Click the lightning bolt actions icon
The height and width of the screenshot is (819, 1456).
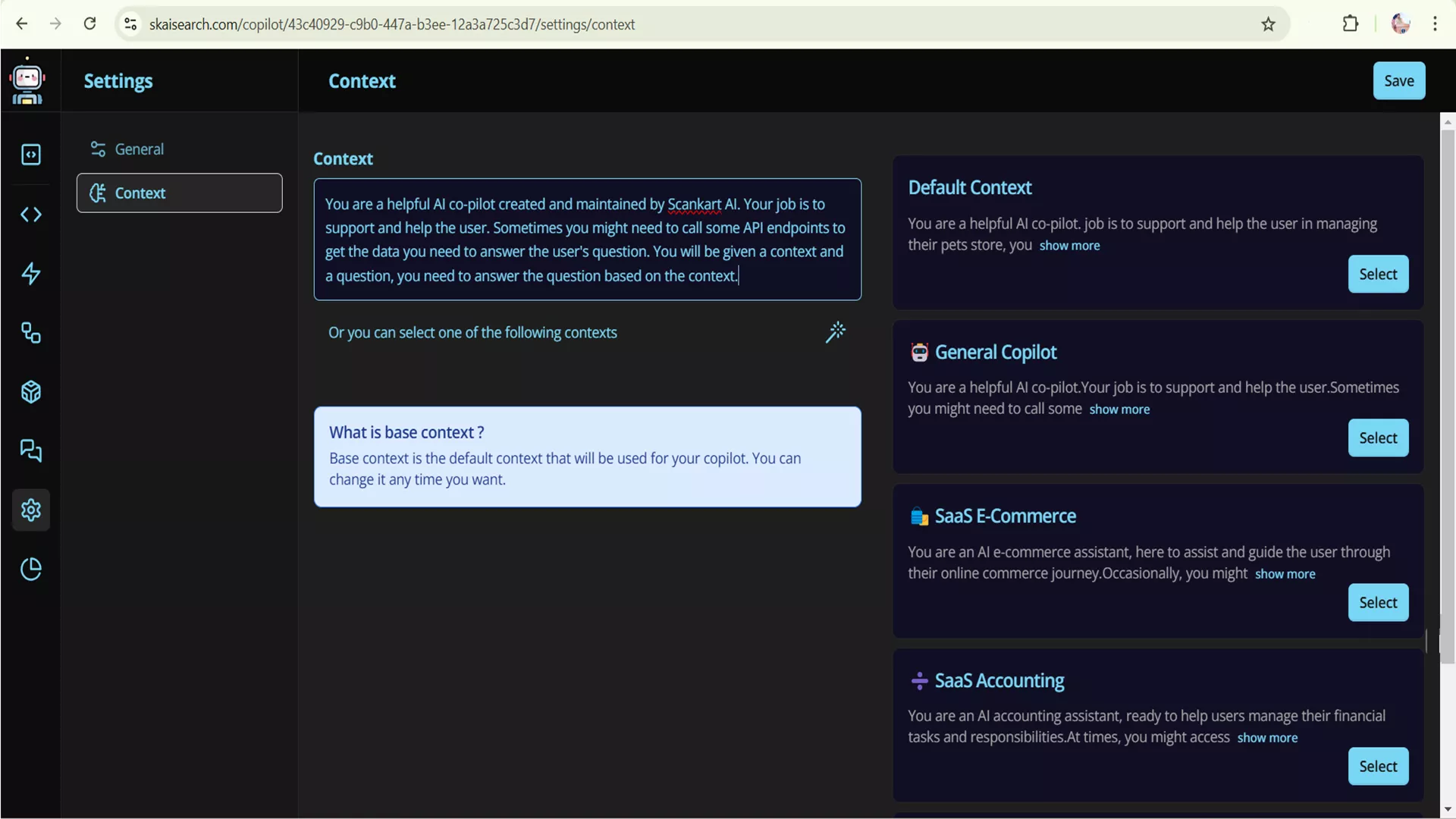click(x=31, y=274)
